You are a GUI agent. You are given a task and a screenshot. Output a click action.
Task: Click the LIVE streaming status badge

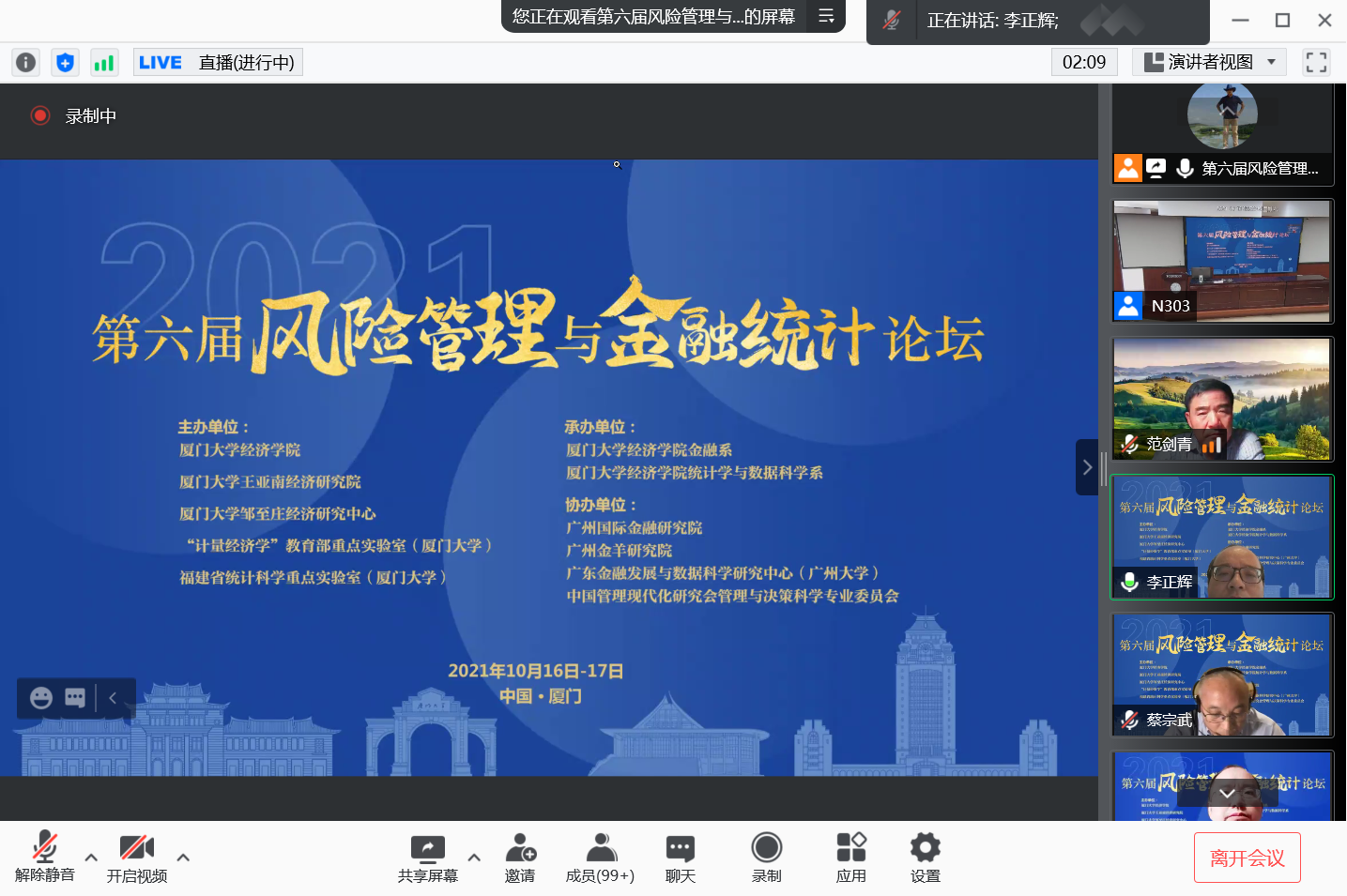(218, 62)
